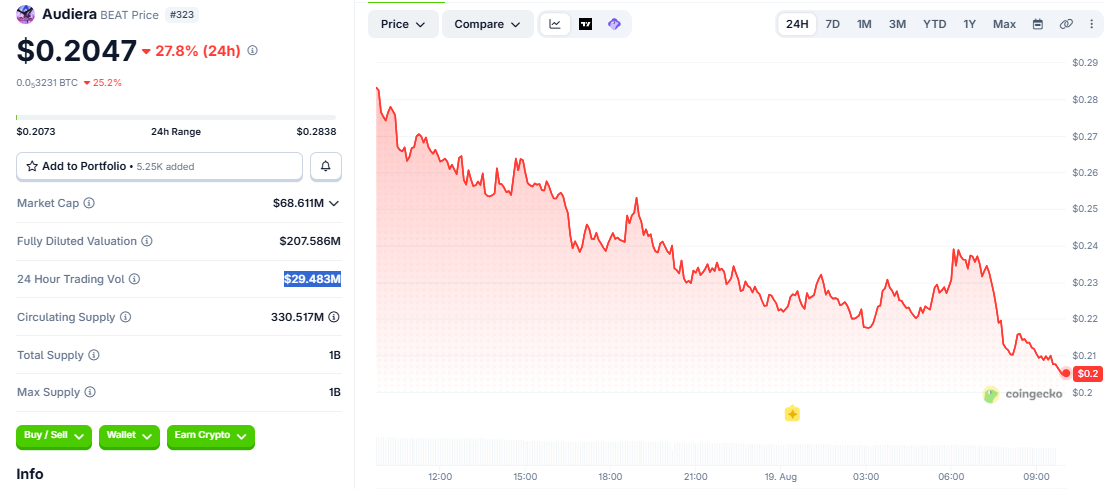Click the $0.2838 range high value
The image size is (1113, 489).
(x=317, y=132)
